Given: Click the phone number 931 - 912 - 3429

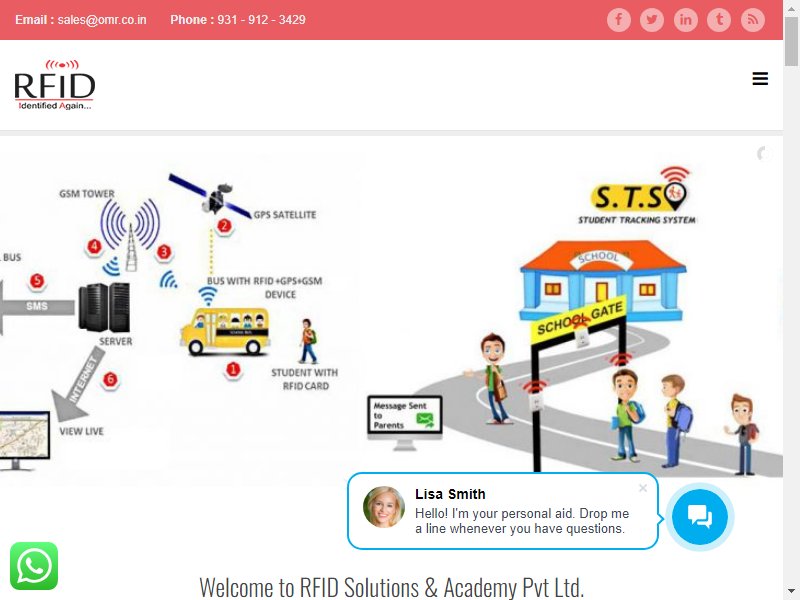Looking at the screenshot, I should coord(262,20).
